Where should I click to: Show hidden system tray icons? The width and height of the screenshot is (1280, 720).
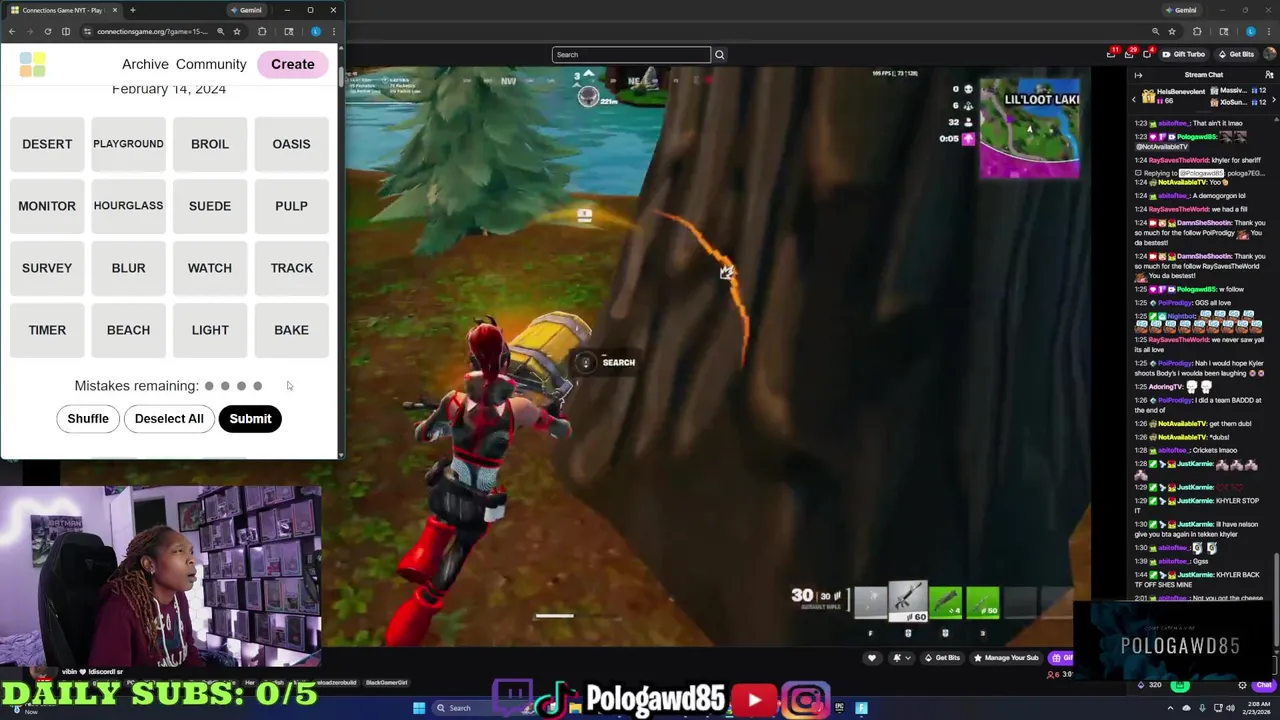[1170, 708]
